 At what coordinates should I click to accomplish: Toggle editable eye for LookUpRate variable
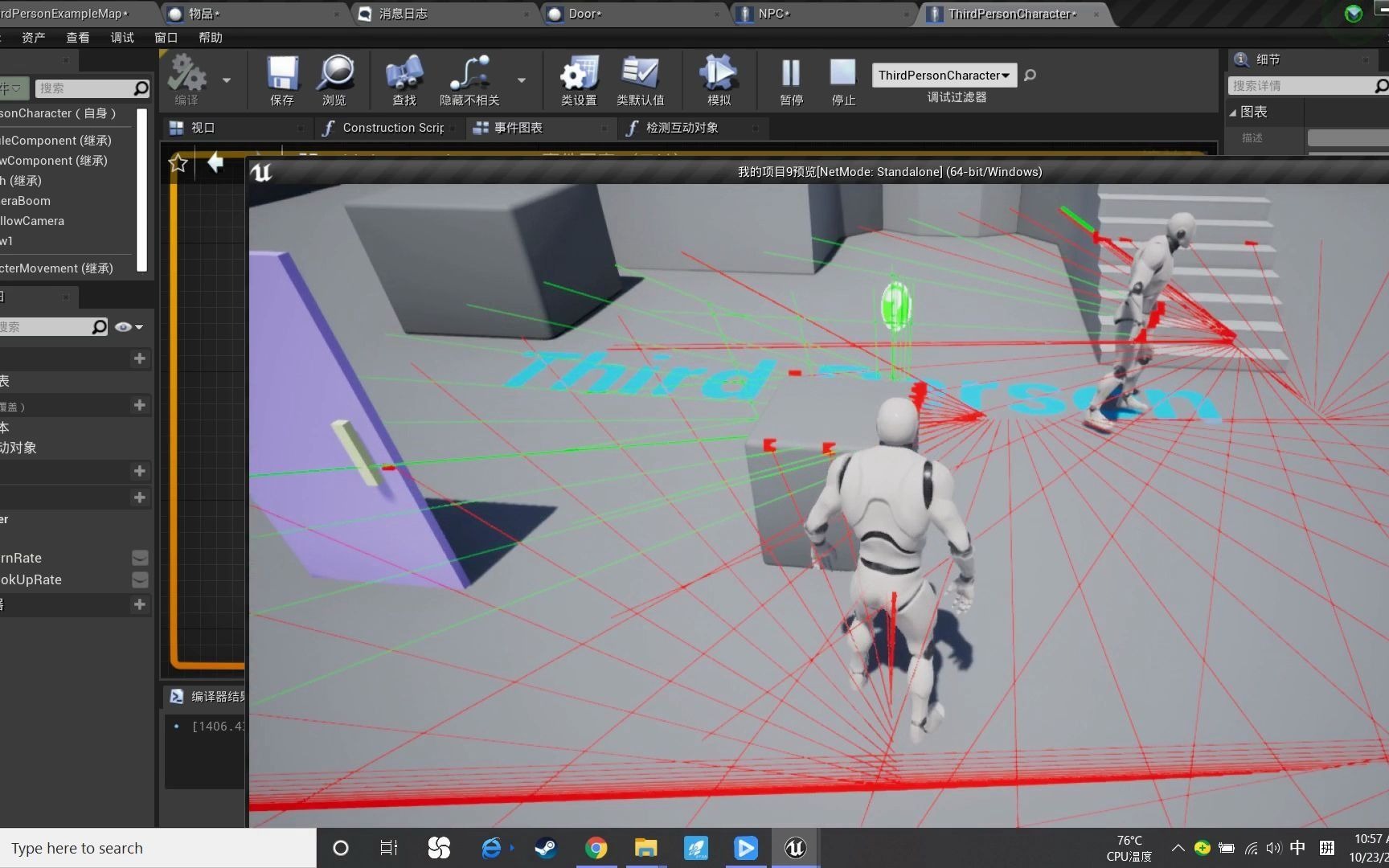coord(139,579)
